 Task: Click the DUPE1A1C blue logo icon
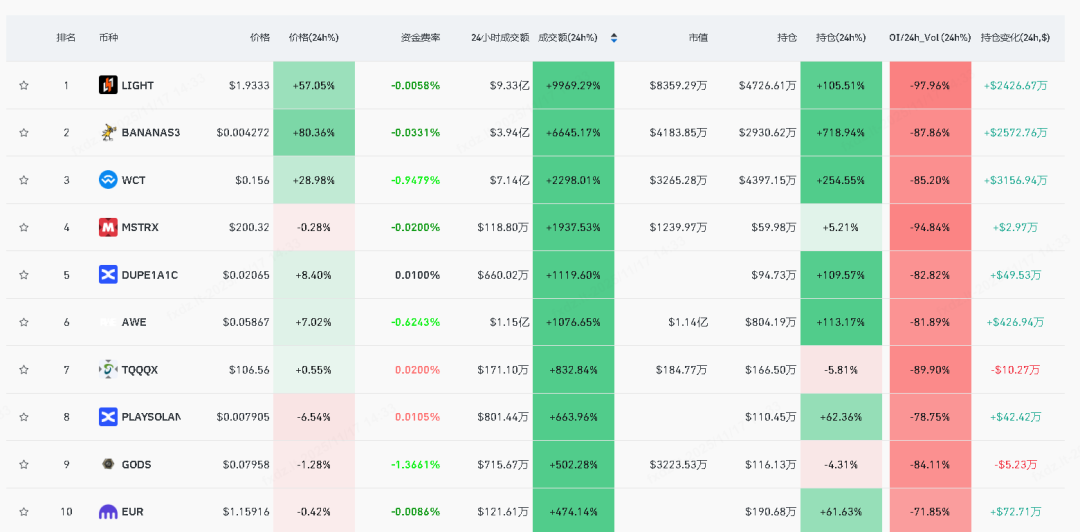pyautogui.click(x=108, y=274)
